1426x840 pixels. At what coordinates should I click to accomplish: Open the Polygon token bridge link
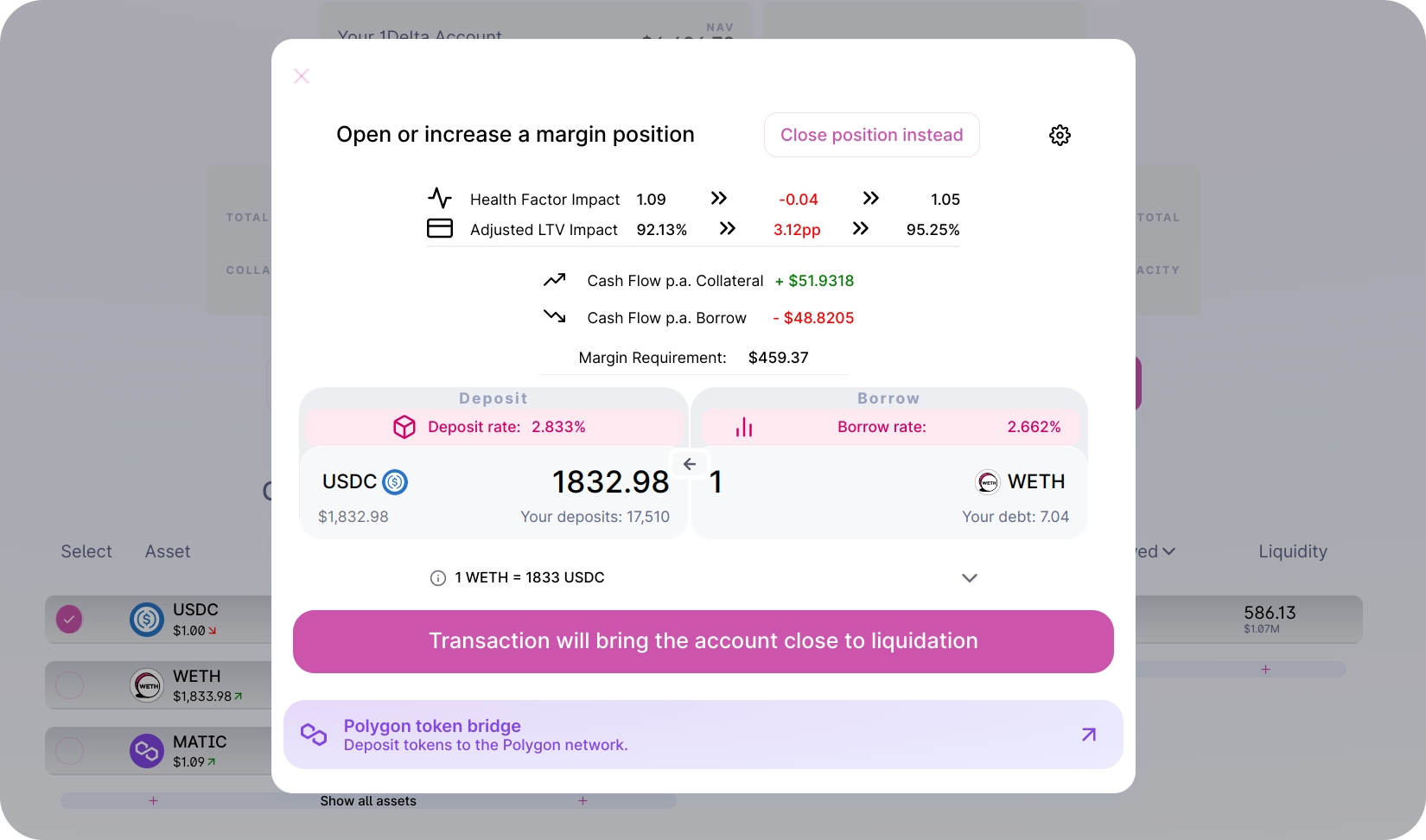(x=432, y=726)
